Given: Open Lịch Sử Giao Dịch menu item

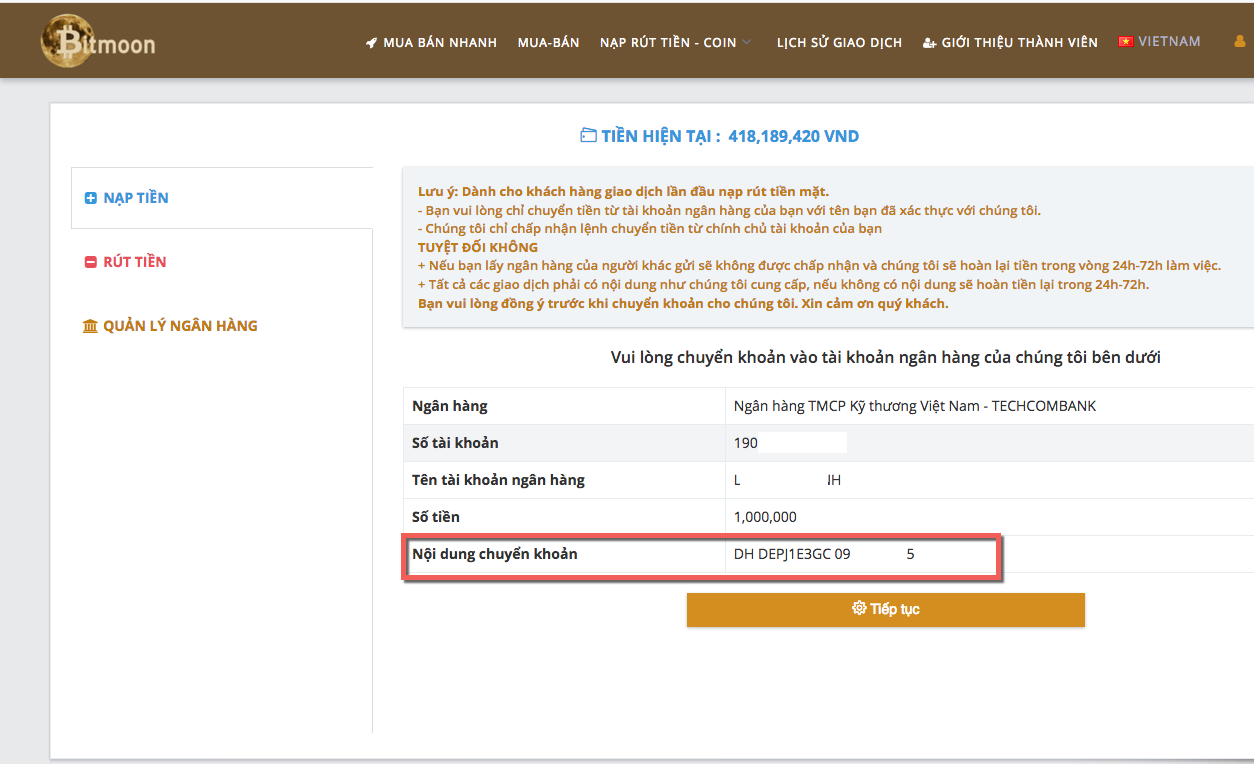Looking at the screenshot, I should point(839,43).
